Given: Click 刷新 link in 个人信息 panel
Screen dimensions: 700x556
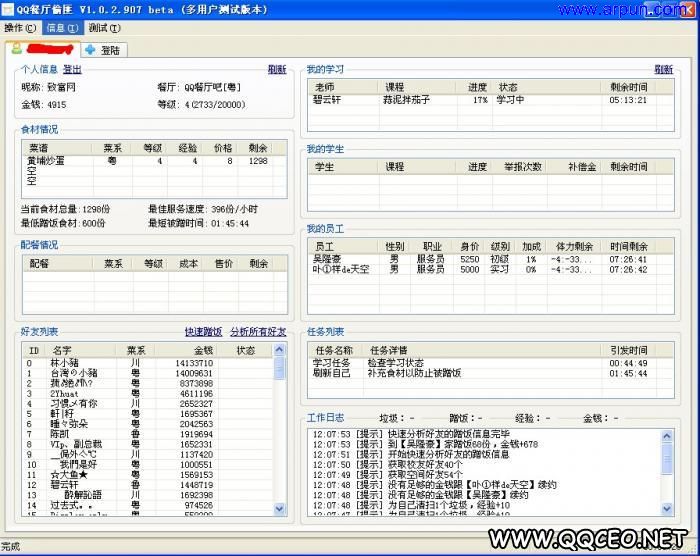Looking at the screenshot, I should click(277, 69).
